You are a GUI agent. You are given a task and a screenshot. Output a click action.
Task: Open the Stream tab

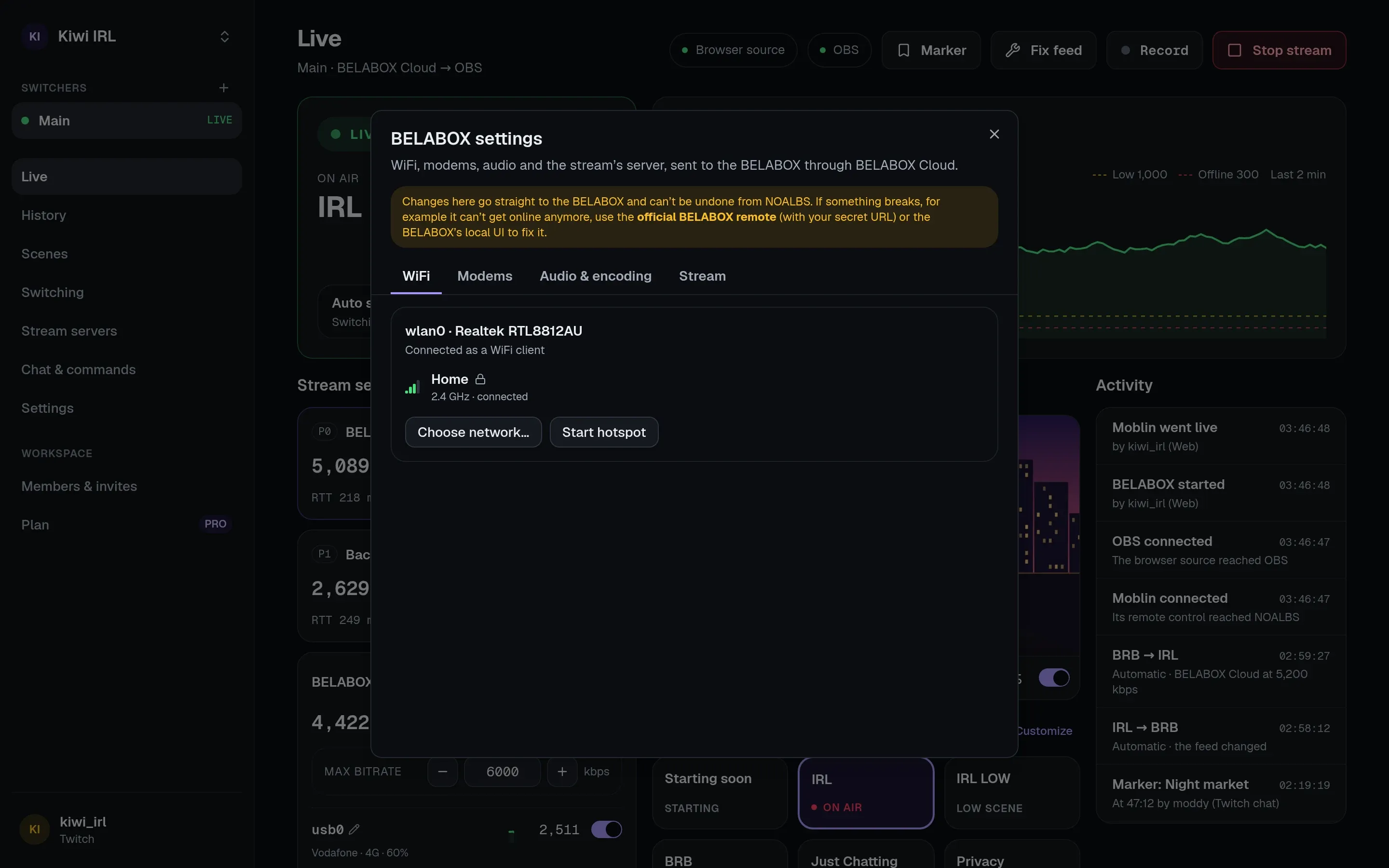702,276
